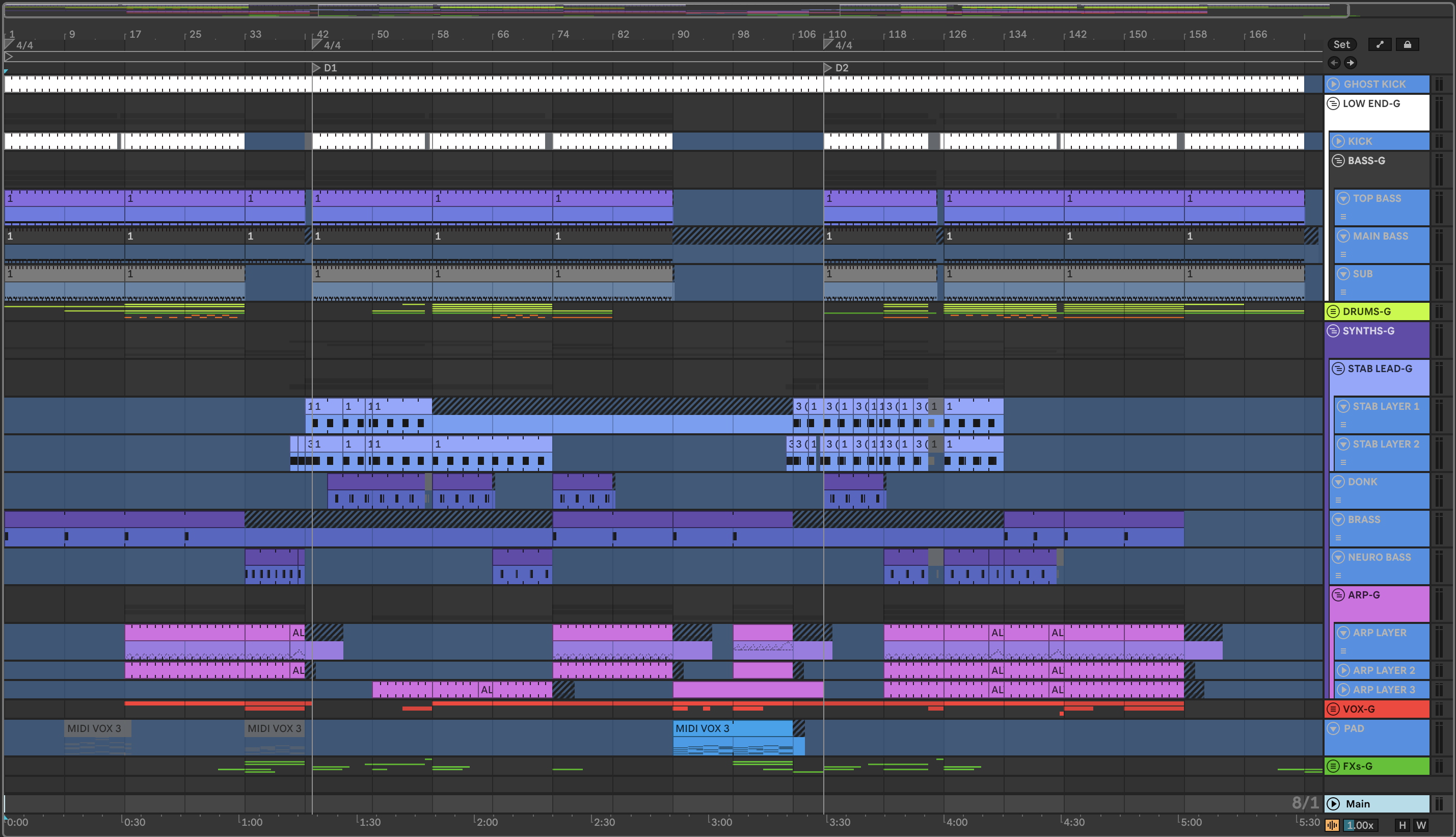Toggle optimize arrangement width W button
Image resolution: width=1456 pixels, height=837 pixels.
(x=1420, y=825)
